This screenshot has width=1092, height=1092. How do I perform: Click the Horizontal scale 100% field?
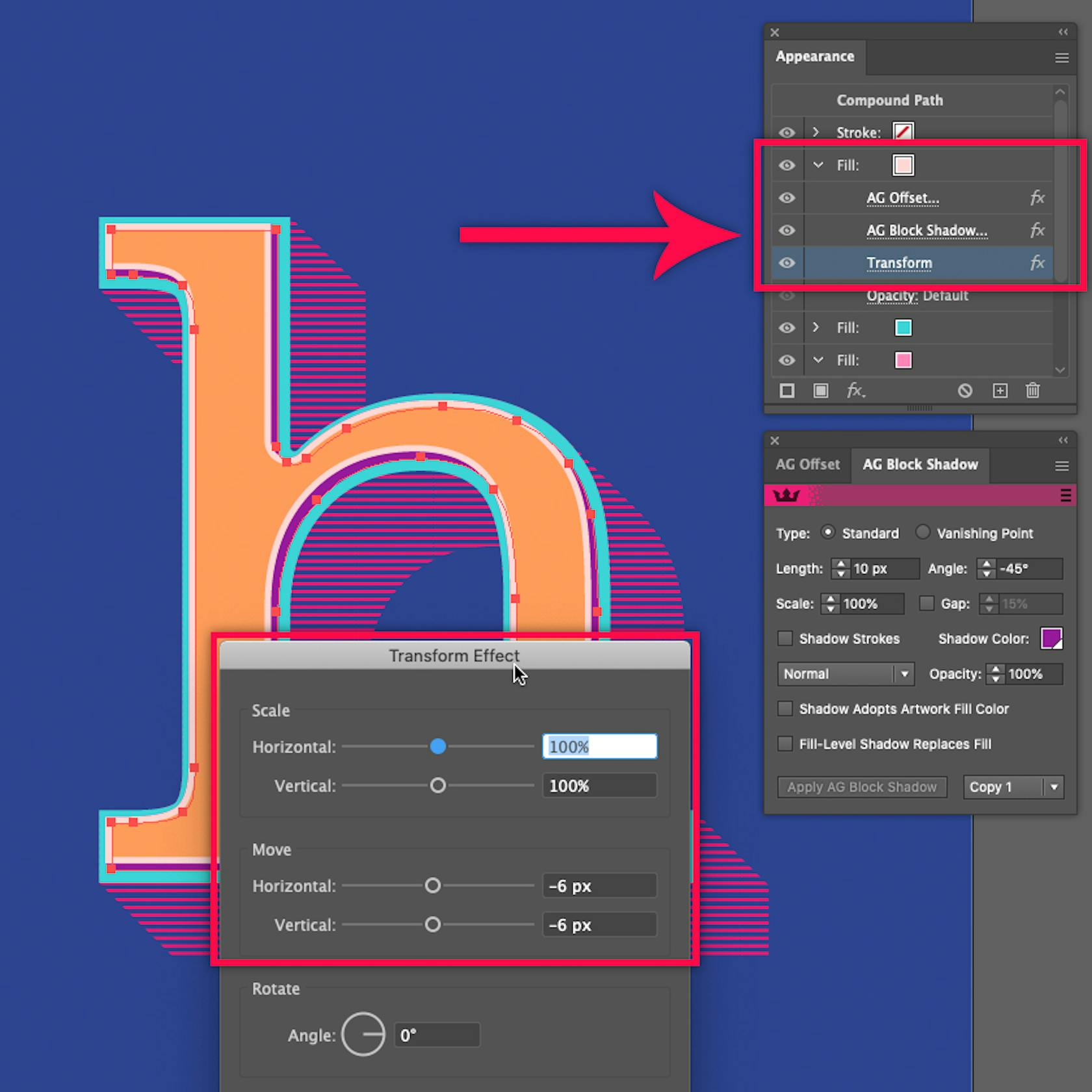coord(599,746)
